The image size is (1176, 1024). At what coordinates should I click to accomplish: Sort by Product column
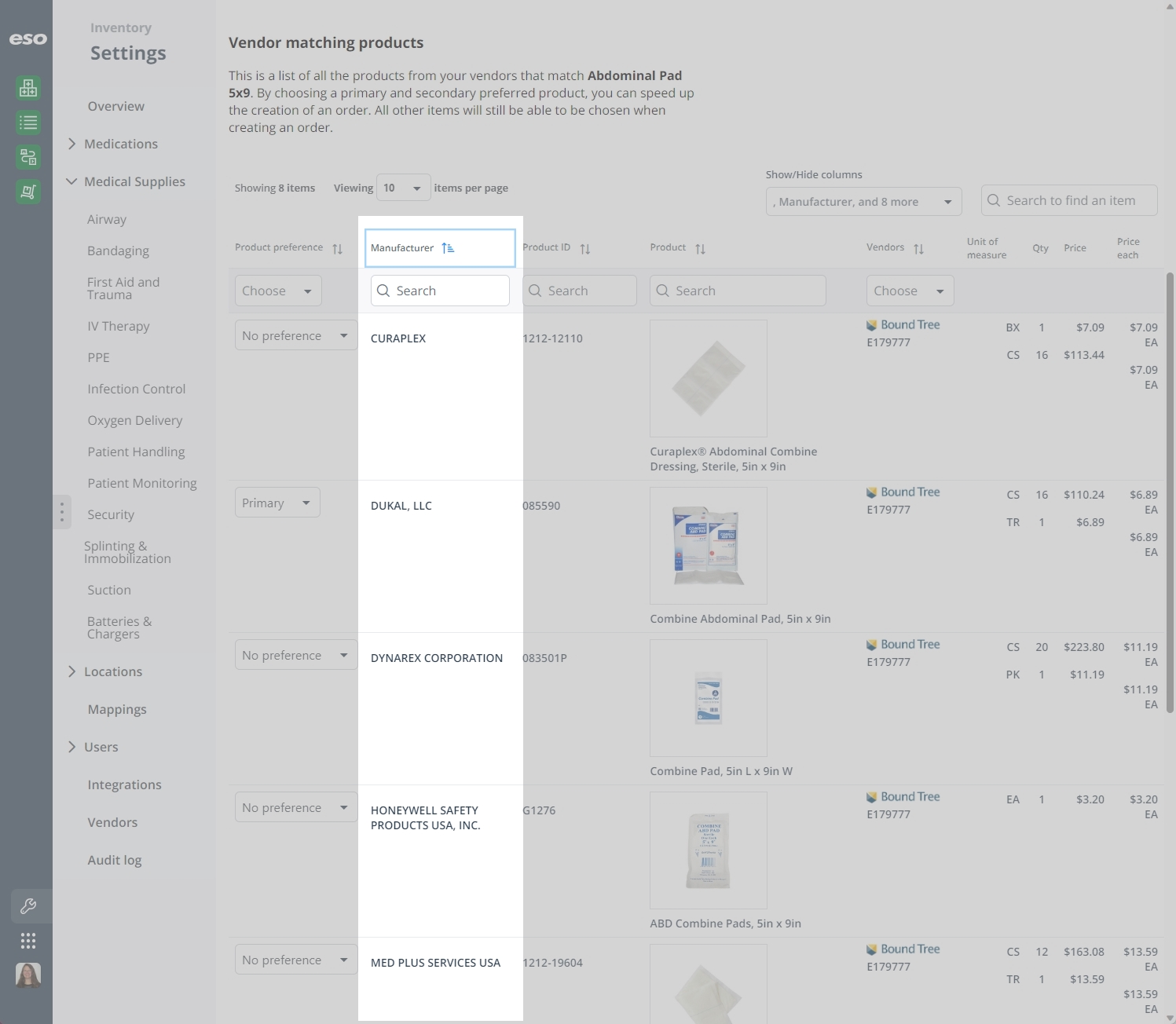[700, 249]
